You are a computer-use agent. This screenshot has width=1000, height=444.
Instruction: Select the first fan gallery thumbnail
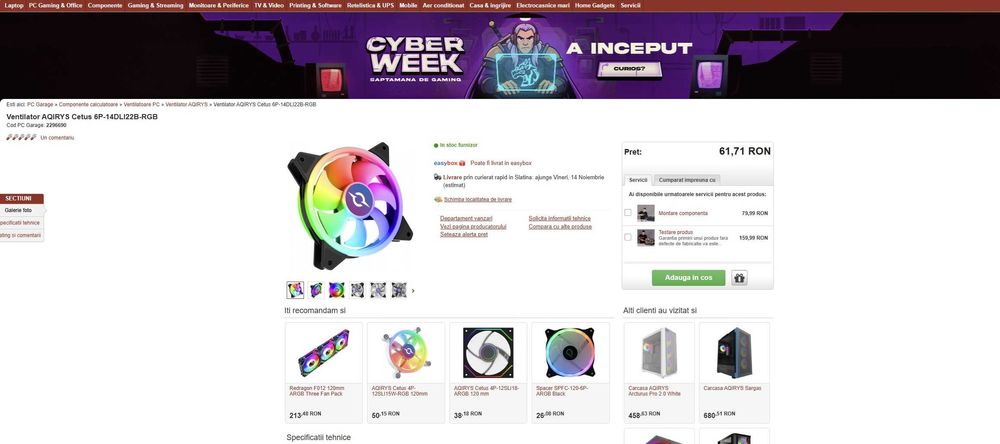[x=295, y=290]
